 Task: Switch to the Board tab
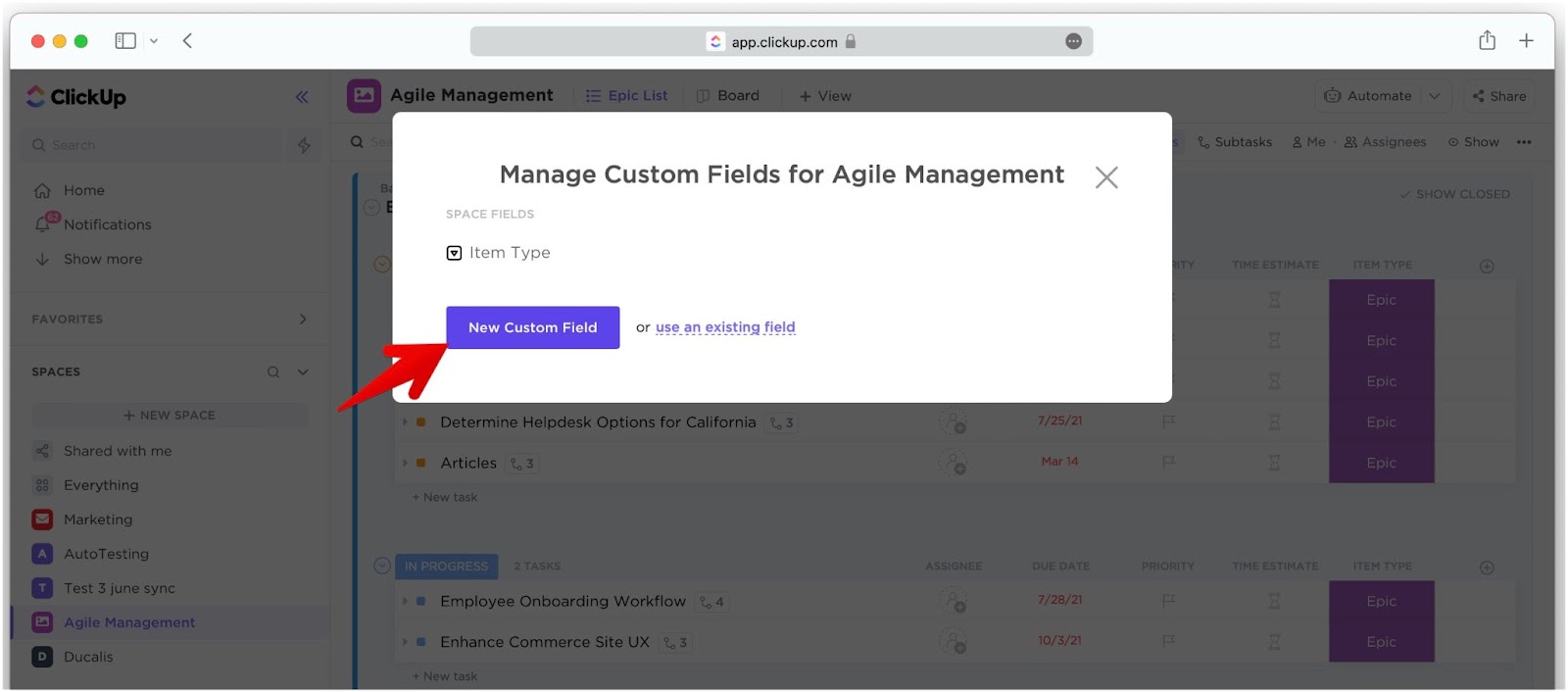(x=728, y=95)
